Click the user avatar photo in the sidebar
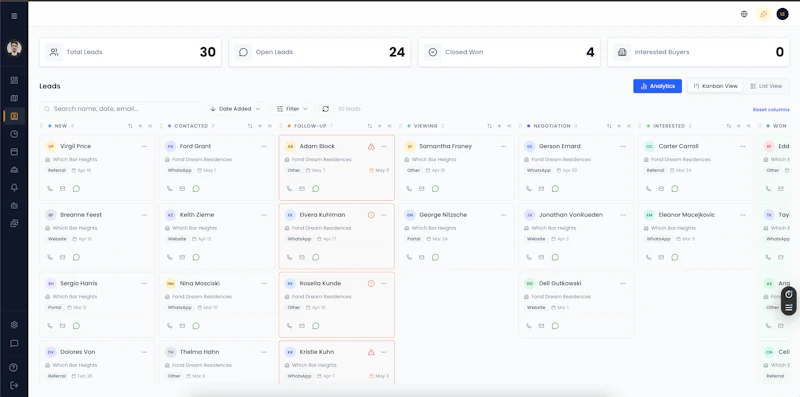Screen dimensions: 800x397 point(14,48)
